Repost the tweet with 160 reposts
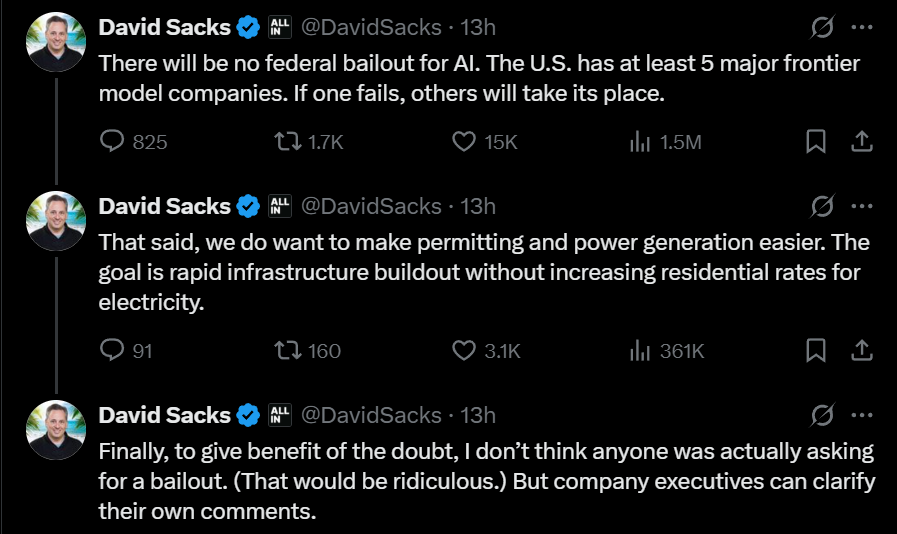Screen dimensions: 897x534 point(287,350)
